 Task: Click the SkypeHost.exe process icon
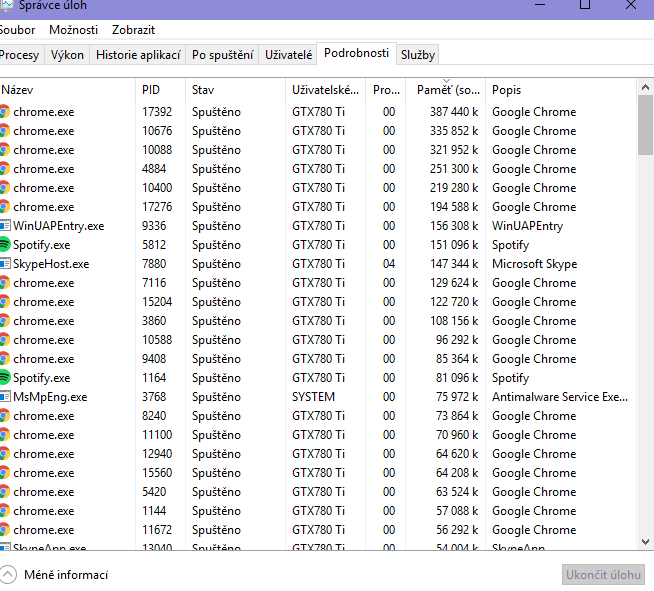(x=5, y=264)
